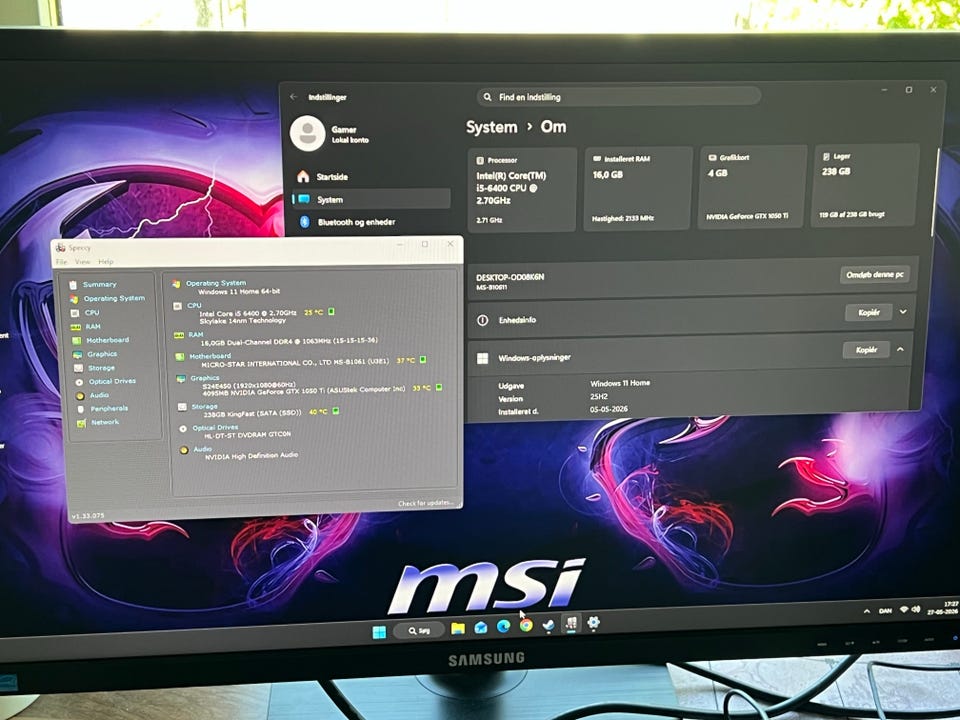Open Operating System heading in Speccy summary pane
960x720 pixels.
coord(216,283)
